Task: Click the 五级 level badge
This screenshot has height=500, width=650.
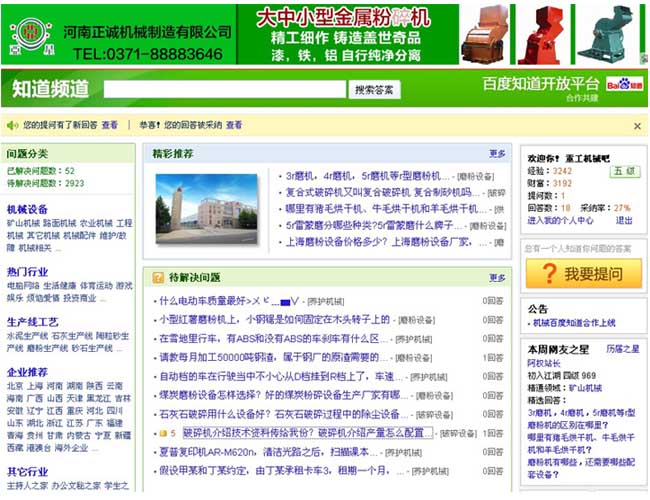Action: 625,171
